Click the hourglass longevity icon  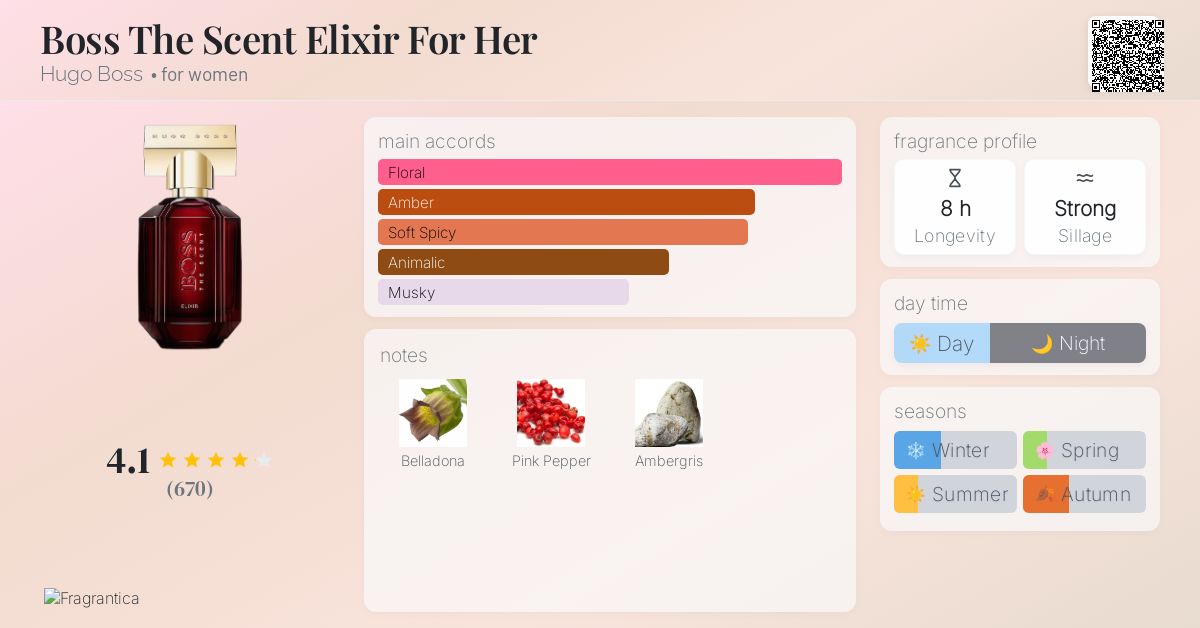(x=955, y=179)
